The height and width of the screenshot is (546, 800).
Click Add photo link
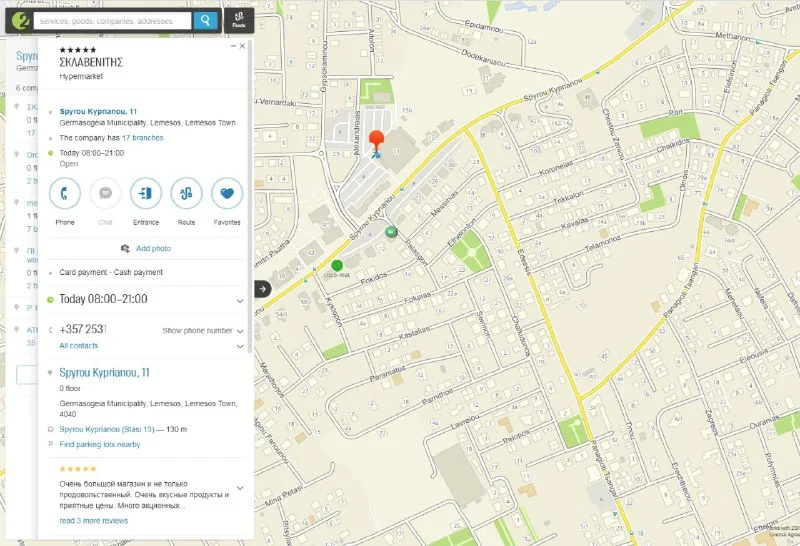[x=153, y=248]
